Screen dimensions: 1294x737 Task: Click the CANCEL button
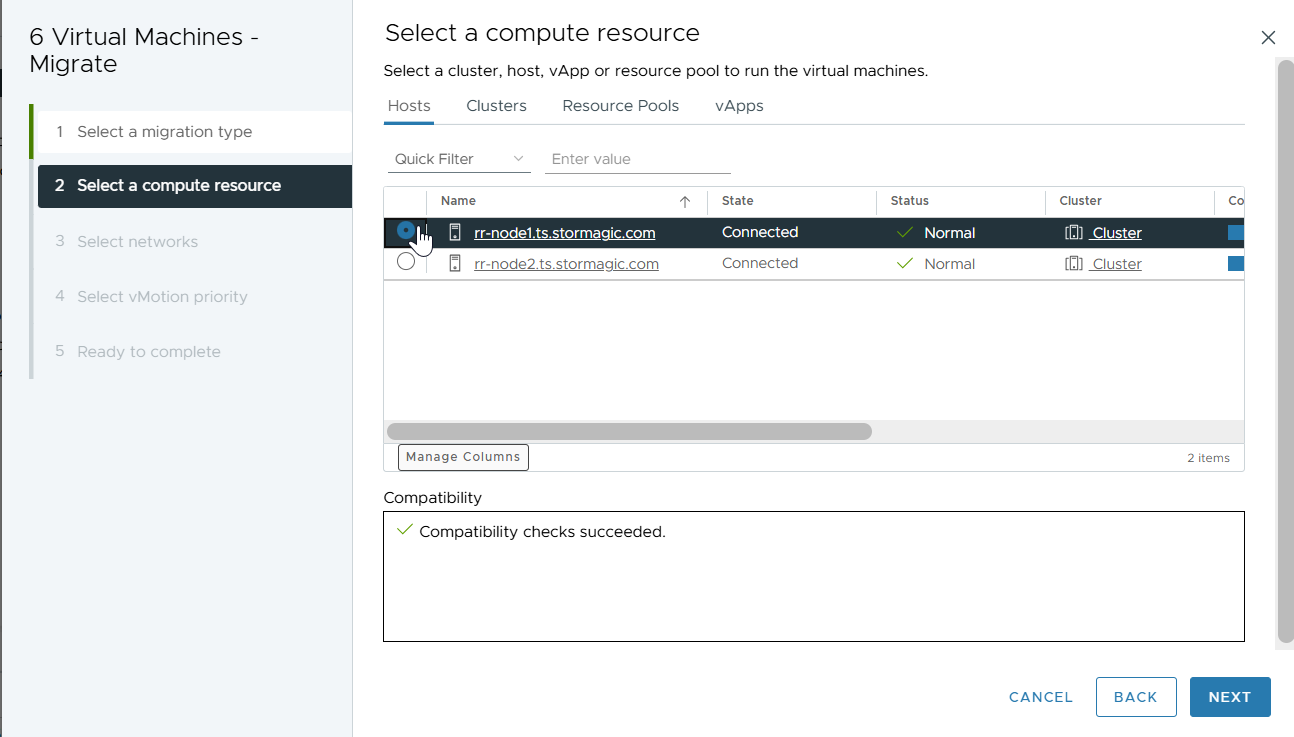[1041, 697]
